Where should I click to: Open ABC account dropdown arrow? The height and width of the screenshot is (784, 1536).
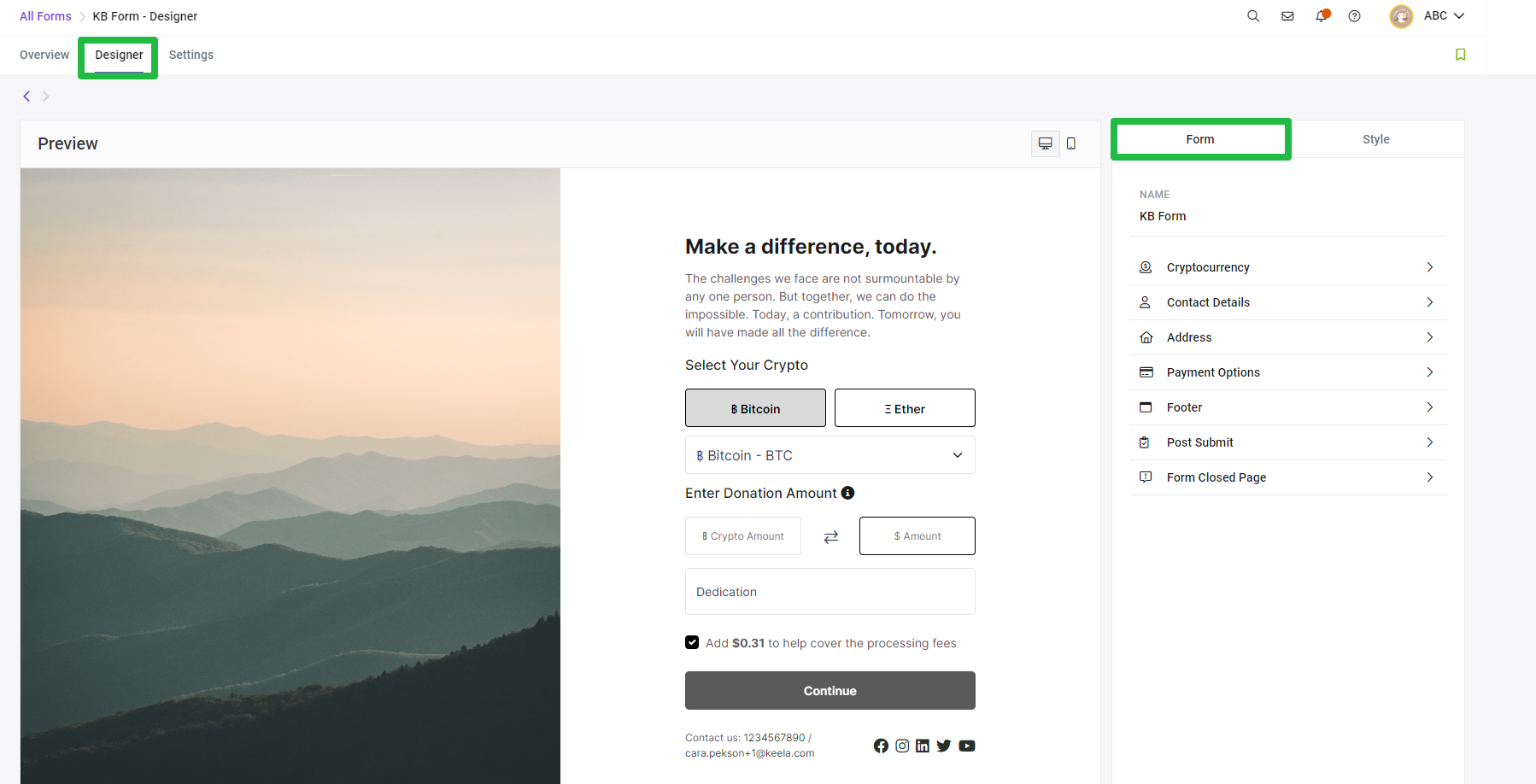click(x=1459, y=16)
